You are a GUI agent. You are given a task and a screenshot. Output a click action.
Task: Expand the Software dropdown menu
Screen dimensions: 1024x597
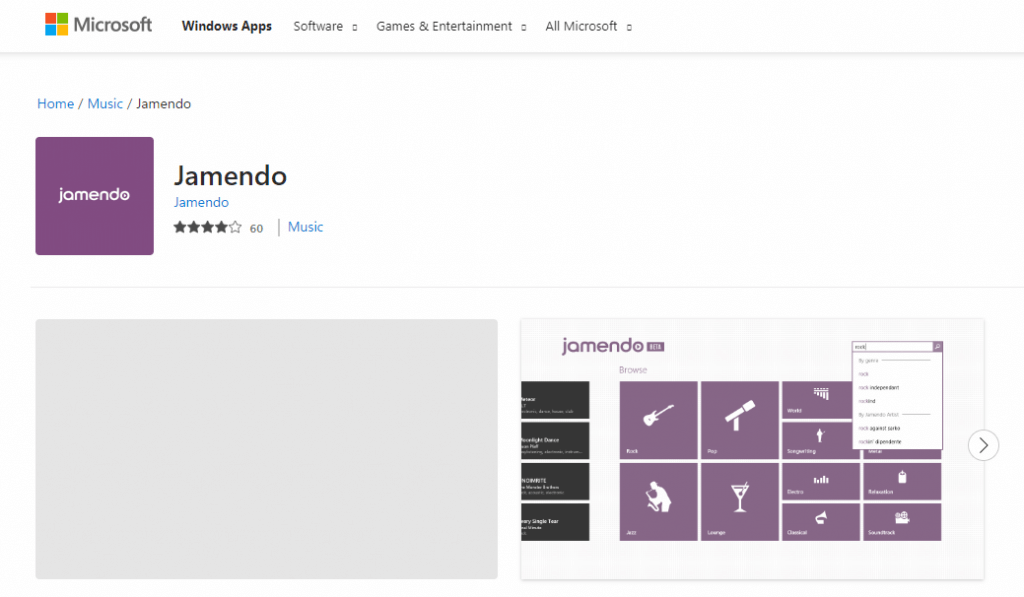tap(325, 26)
